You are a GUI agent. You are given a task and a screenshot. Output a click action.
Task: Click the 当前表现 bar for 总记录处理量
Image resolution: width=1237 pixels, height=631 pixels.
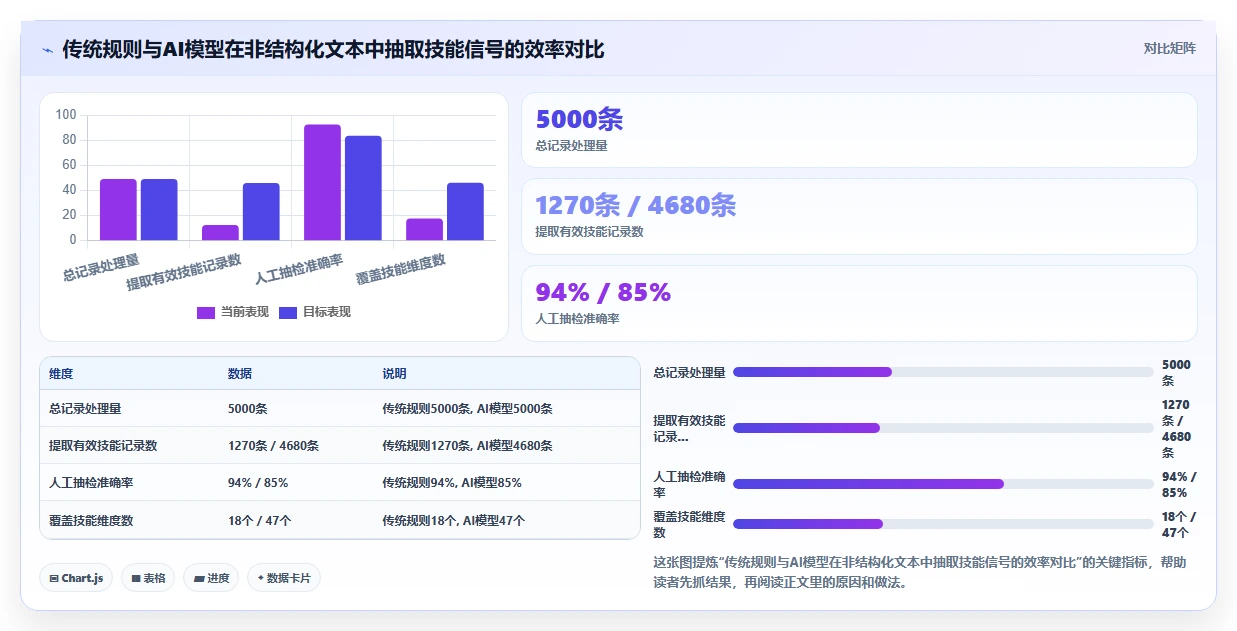tap(118, 210)
